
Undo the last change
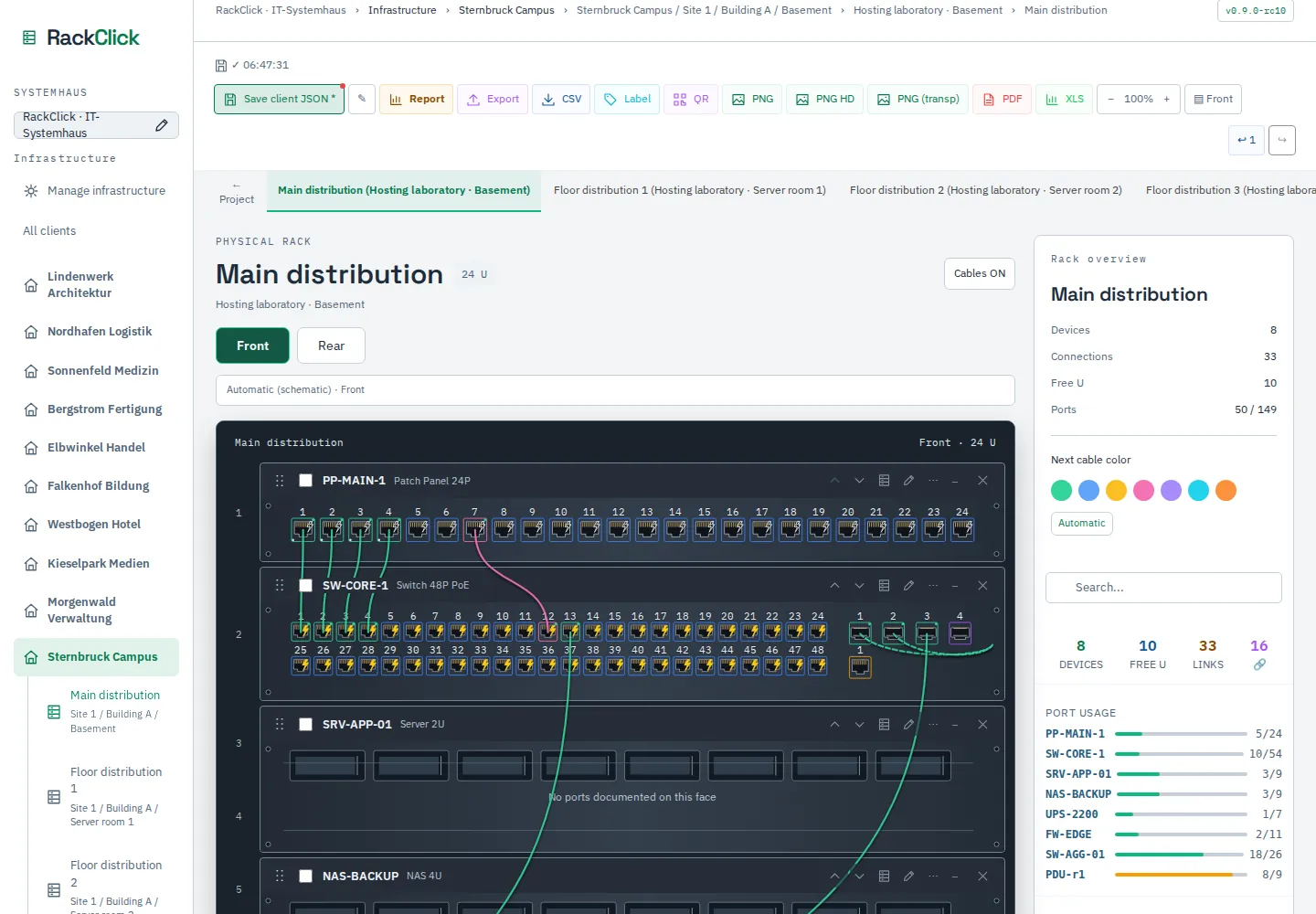pyautogui.click(x=1247, y=140)
